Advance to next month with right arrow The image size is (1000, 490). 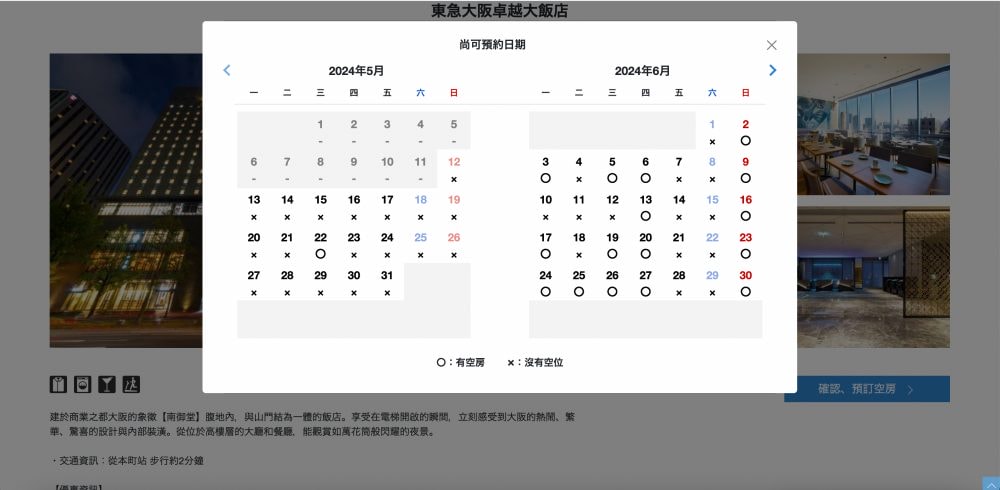(772, 70)
